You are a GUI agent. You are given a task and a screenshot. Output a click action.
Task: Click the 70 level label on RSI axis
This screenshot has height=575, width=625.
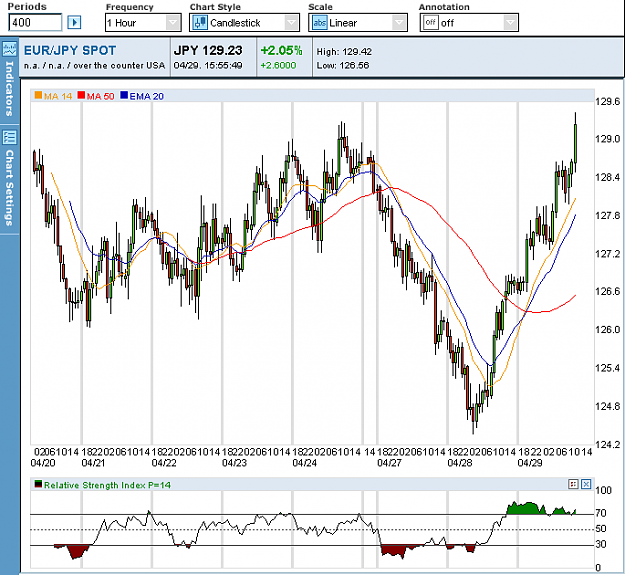[601, 513]
